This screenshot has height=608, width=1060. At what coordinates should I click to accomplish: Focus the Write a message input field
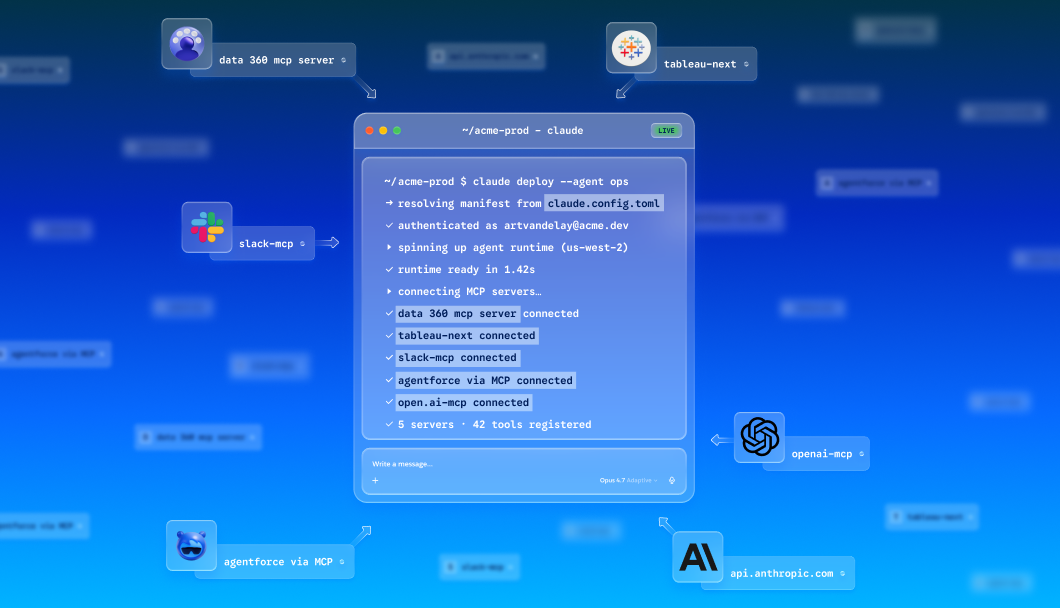524,471
